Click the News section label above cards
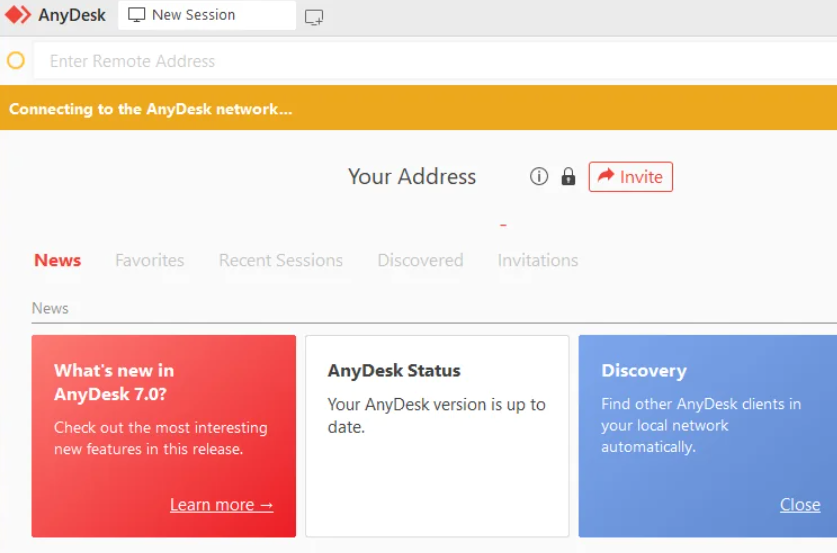This screenshot has height=553, width=837. 50,308
